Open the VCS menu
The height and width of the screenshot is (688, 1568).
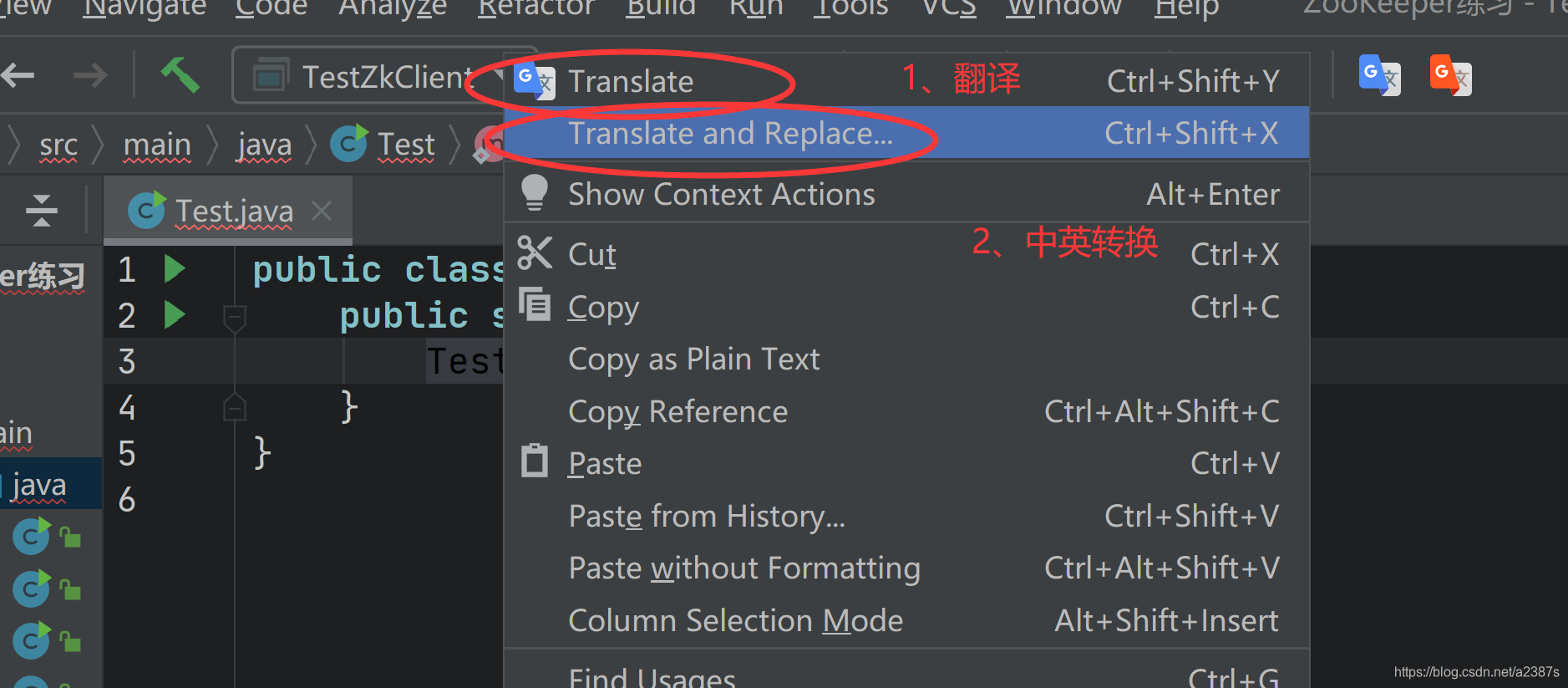click(x=949, y=8)
